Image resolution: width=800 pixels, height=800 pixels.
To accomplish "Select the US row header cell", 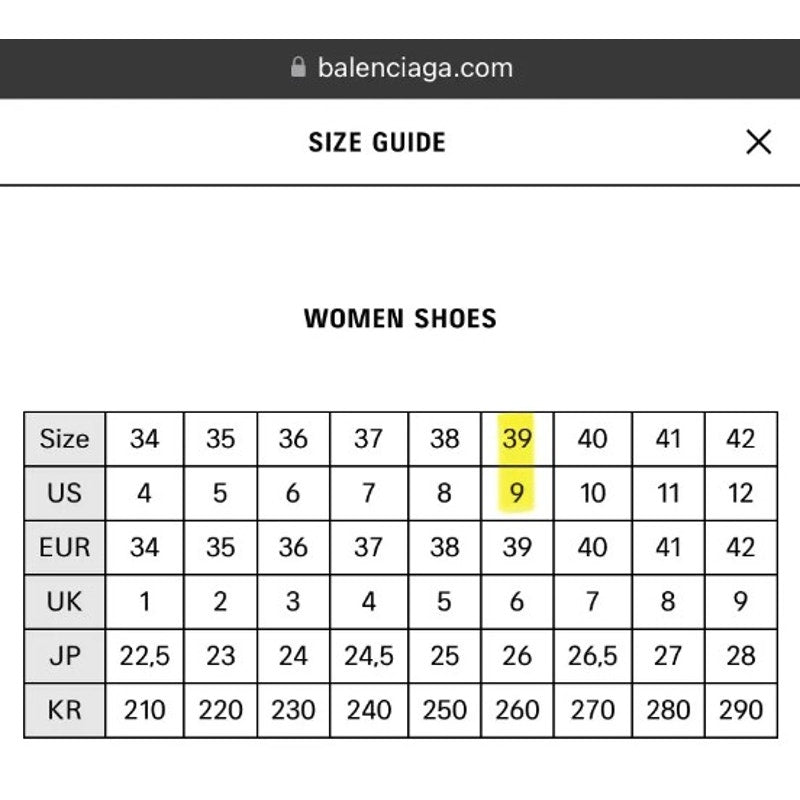I will pos(65,493).
